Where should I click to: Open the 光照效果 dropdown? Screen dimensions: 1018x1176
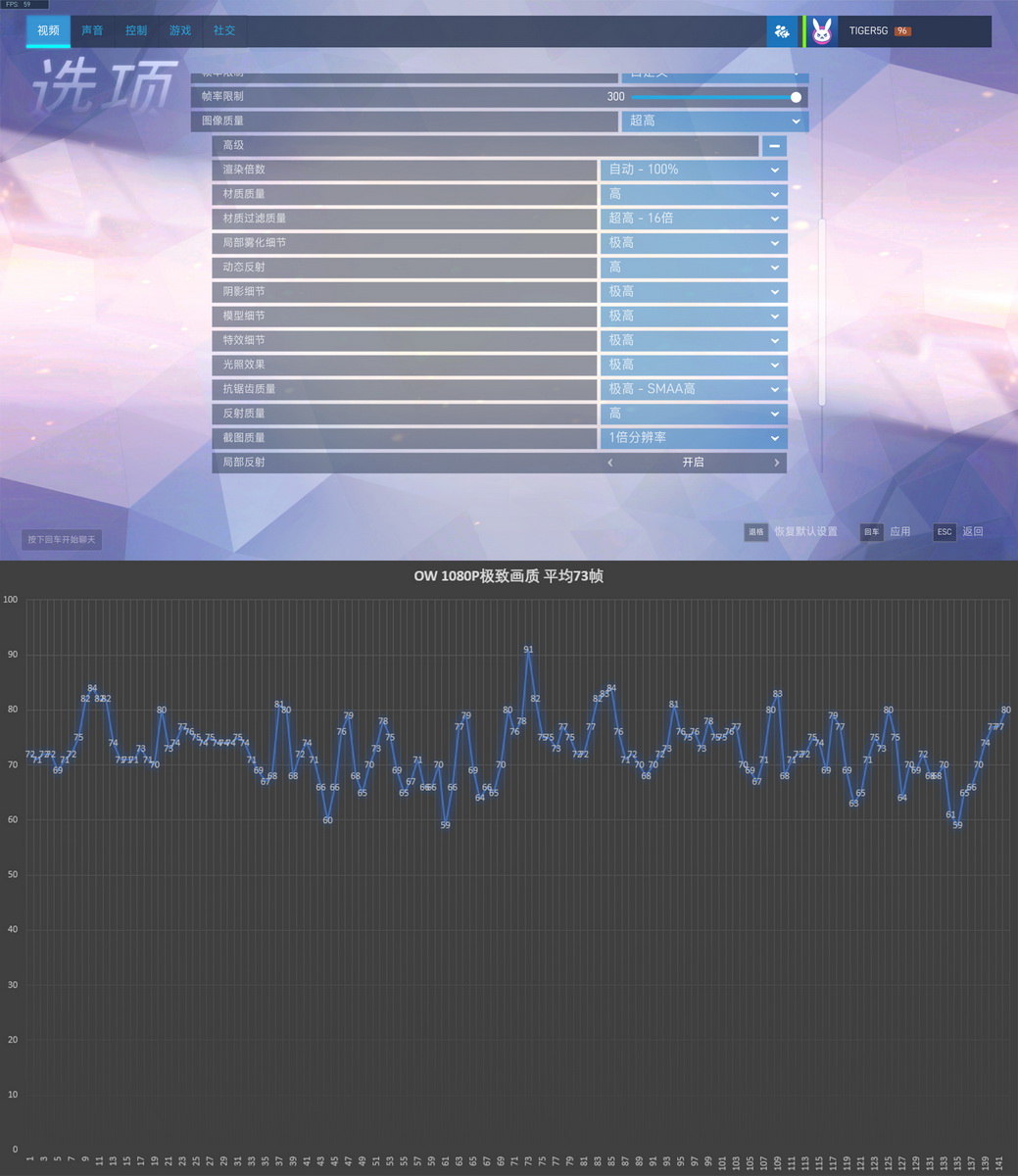(x=694, y=365)
